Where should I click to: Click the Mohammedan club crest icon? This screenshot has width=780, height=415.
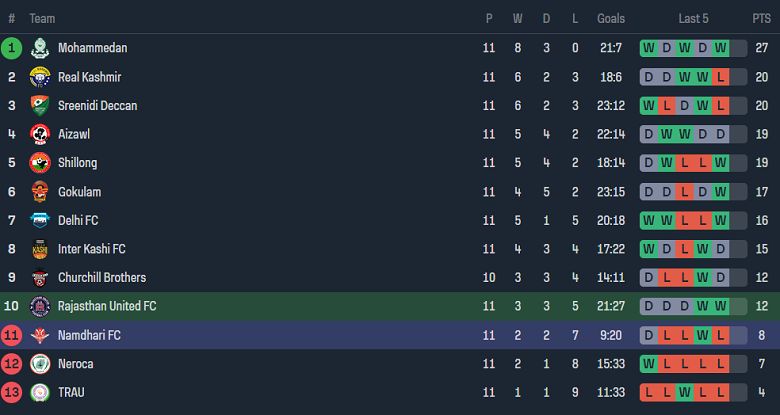tap(40, 48)
